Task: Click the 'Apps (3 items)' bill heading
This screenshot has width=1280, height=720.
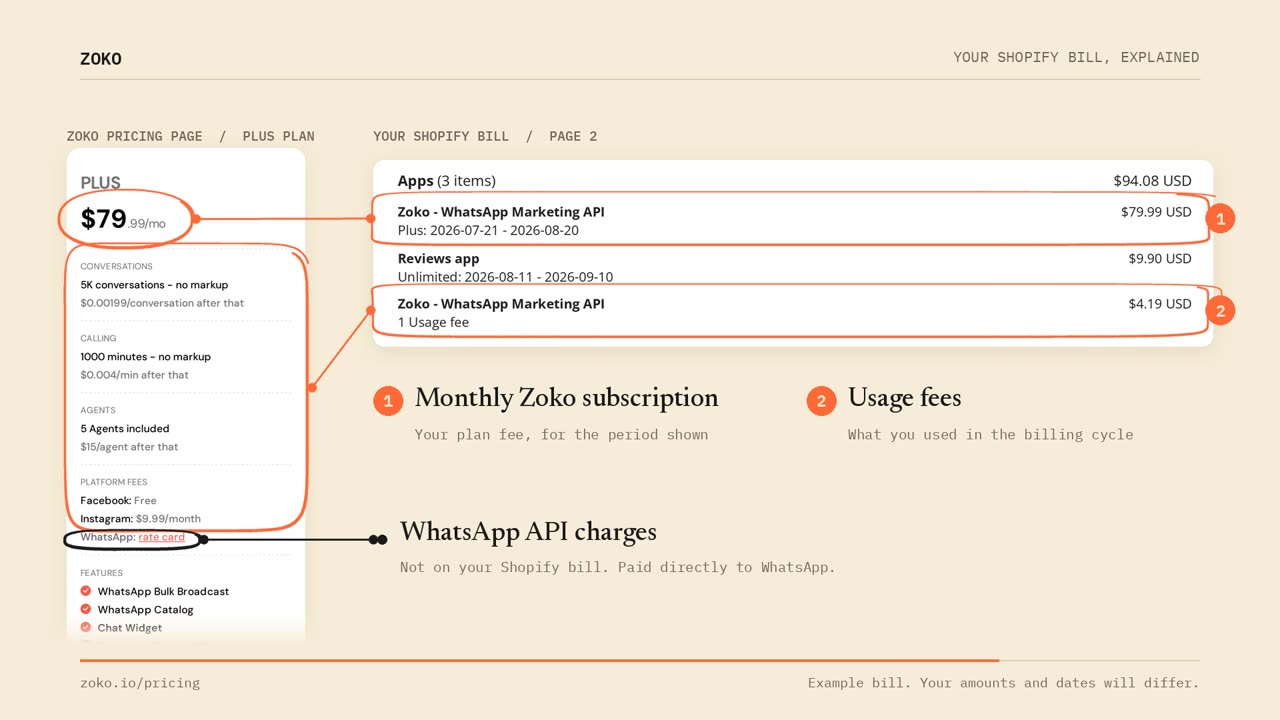Action: [446, 181]
